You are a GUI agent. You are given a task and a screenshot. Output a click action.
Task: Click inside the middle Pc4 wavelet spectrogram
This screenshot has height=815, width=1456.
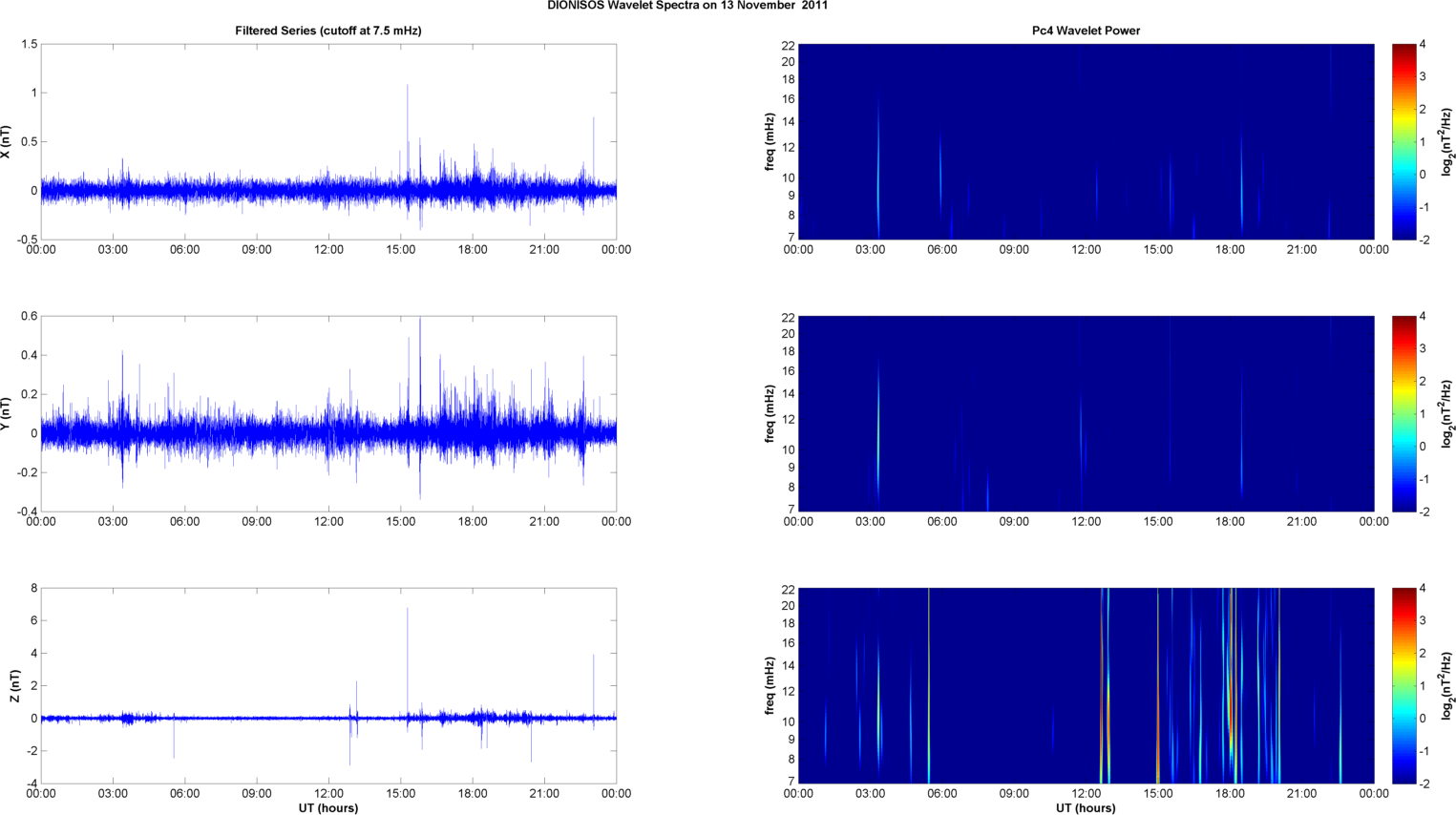[x=1086, y=413]
